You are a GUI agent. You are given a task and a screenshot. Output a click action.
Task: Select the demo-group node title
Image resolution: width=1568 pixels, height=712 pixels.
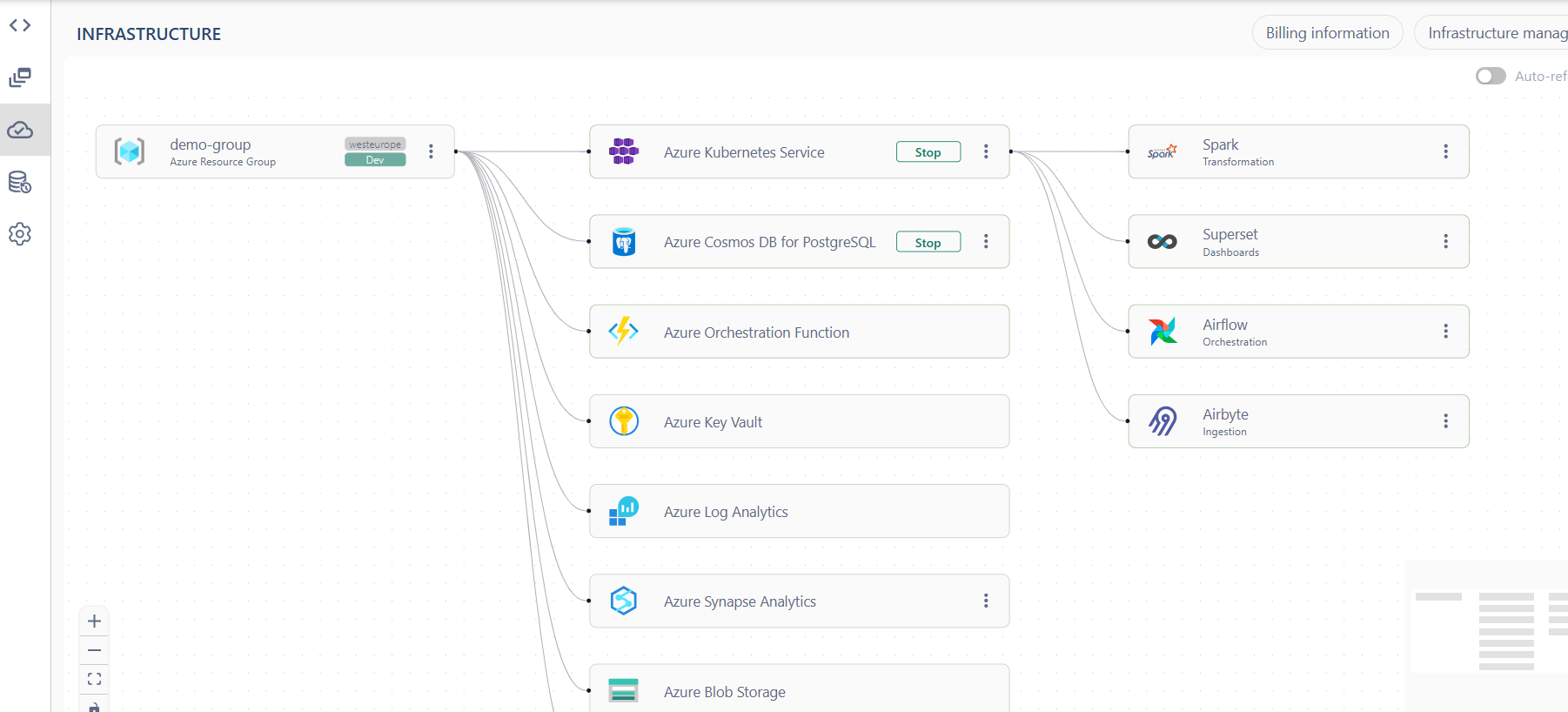211,144
